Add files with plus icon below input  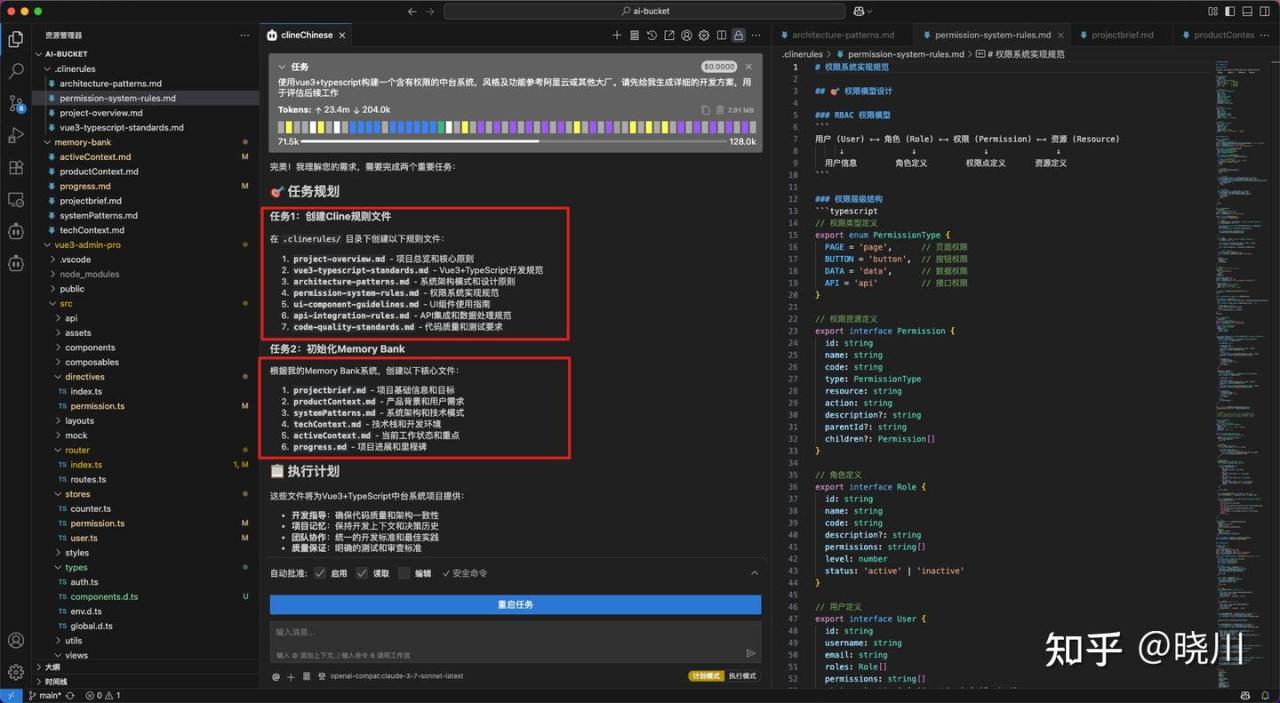[291, 677]
